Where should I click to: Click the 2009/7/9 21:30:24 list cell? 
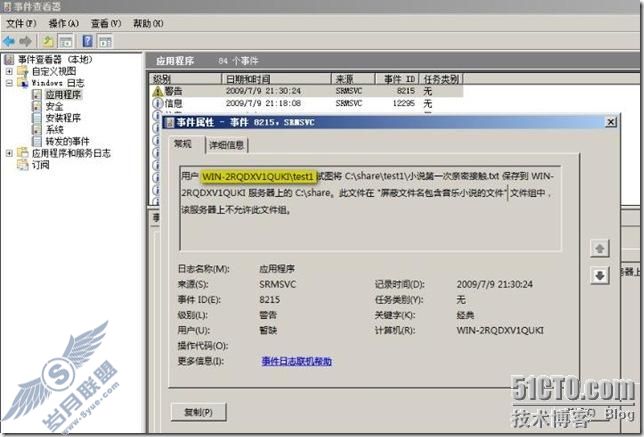(263, 91)
